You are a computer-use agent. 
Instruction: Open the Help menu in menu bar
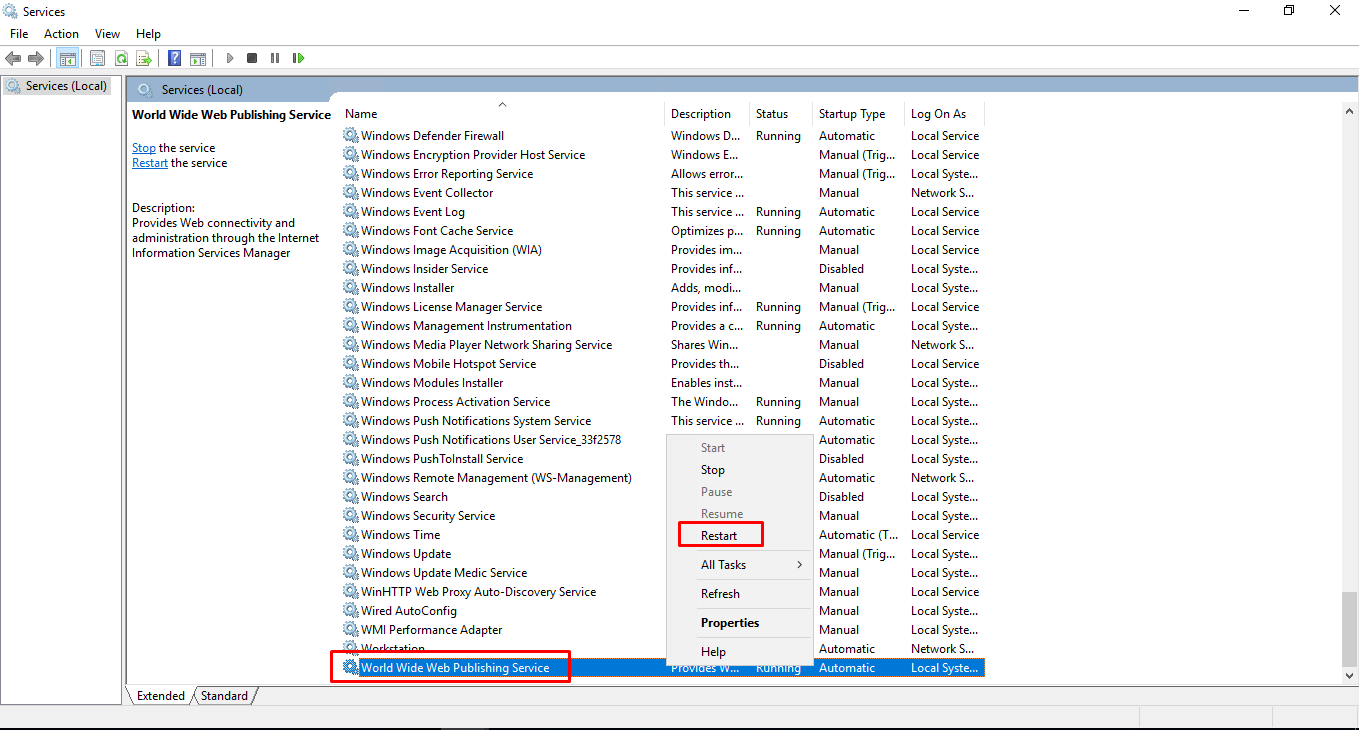pyautogui.click(x=148, y=34)
